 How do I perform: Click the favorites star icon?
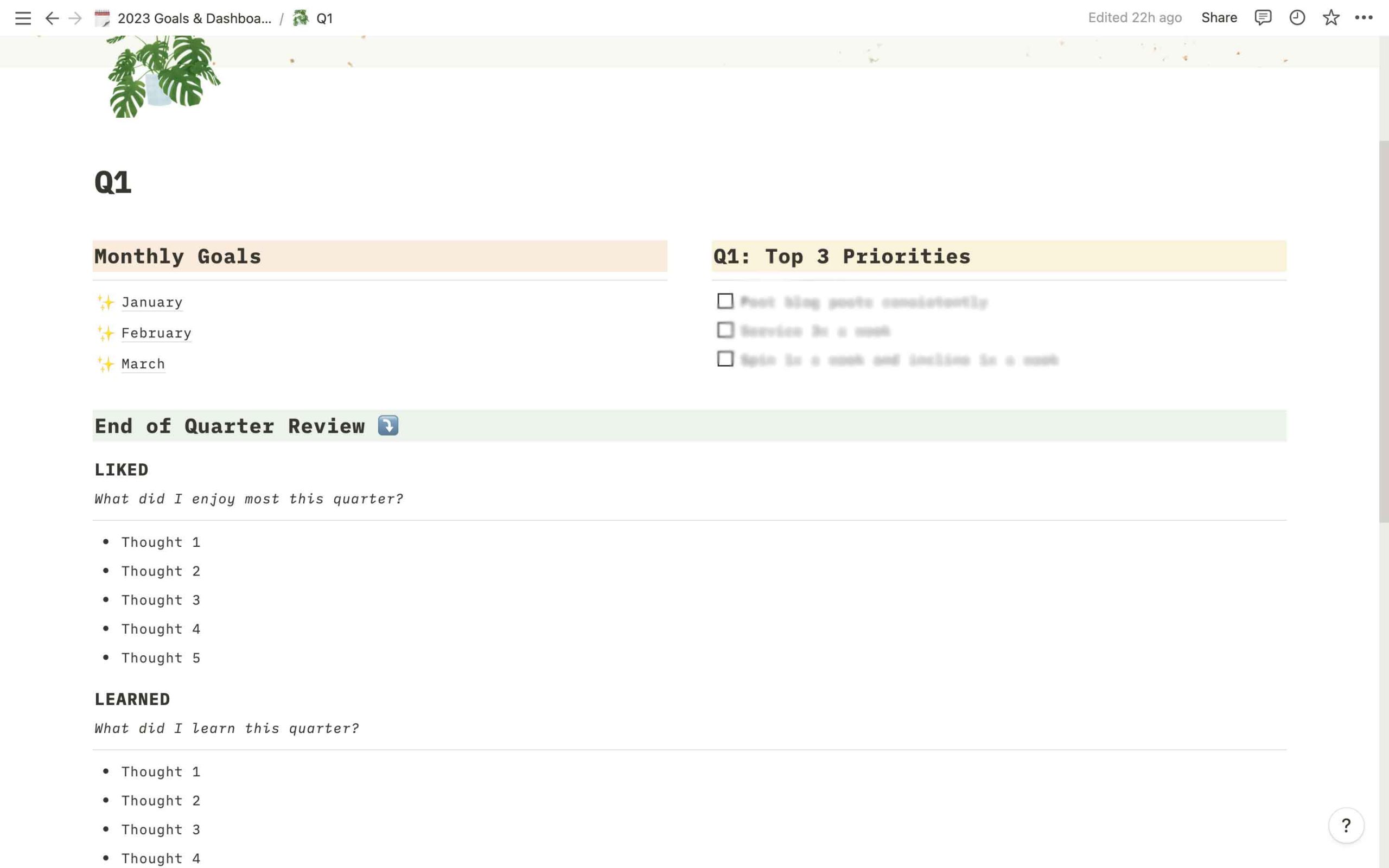tap(1331, 18)
